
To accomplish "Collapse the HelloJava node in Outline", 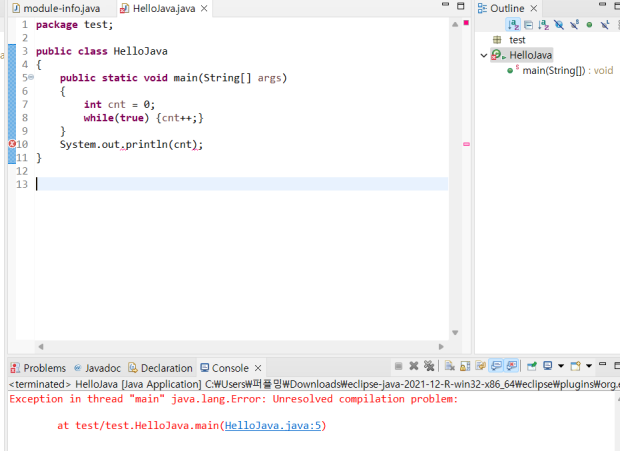I will tap(484, 56).
